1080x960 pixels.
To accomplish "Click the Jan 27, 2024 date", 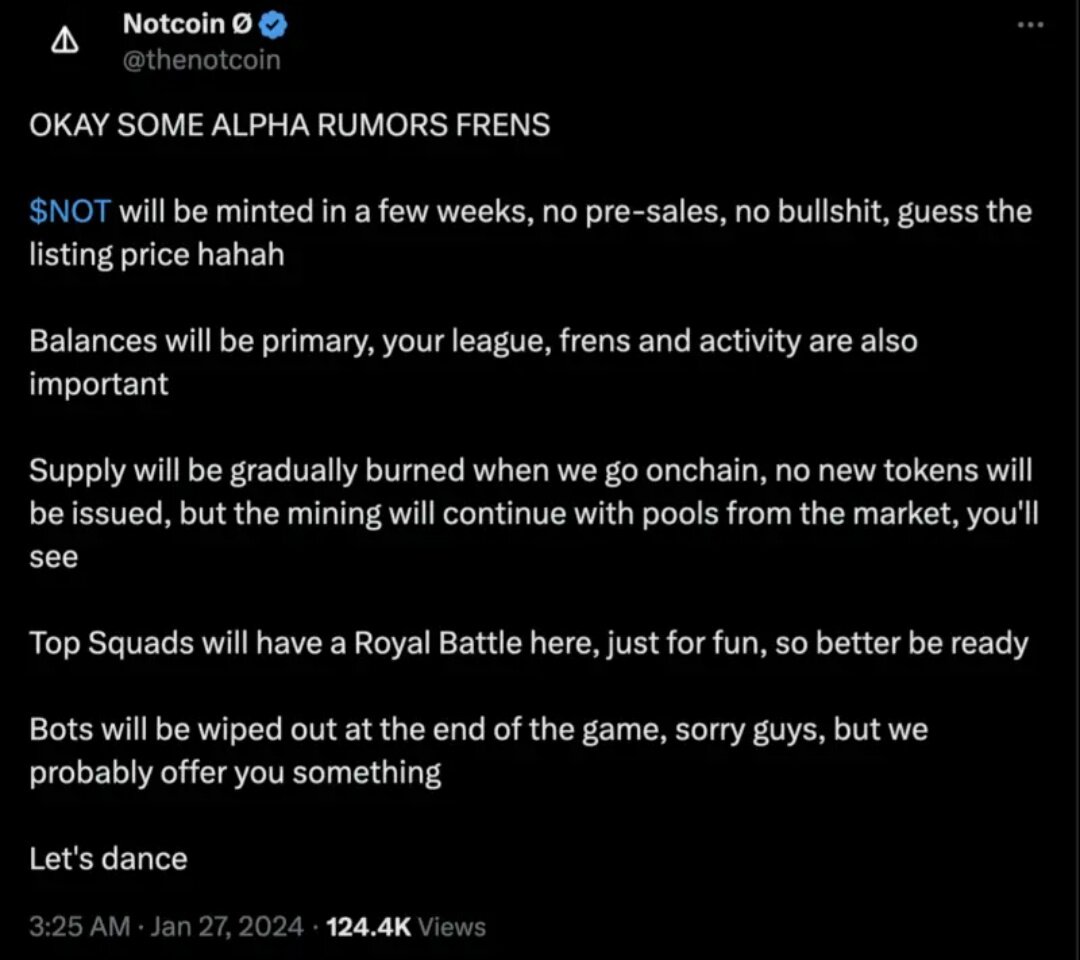I will [230, 927].
